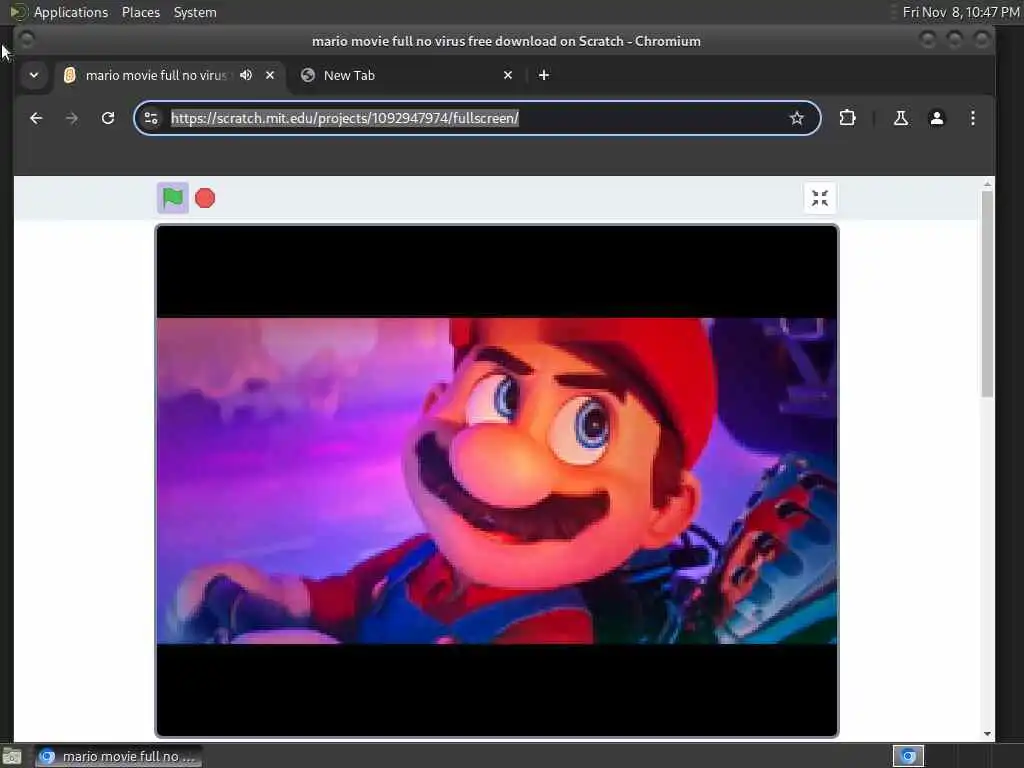1024x768 pixels.
Task: Open a new browser tab
Action: (543, 75)
